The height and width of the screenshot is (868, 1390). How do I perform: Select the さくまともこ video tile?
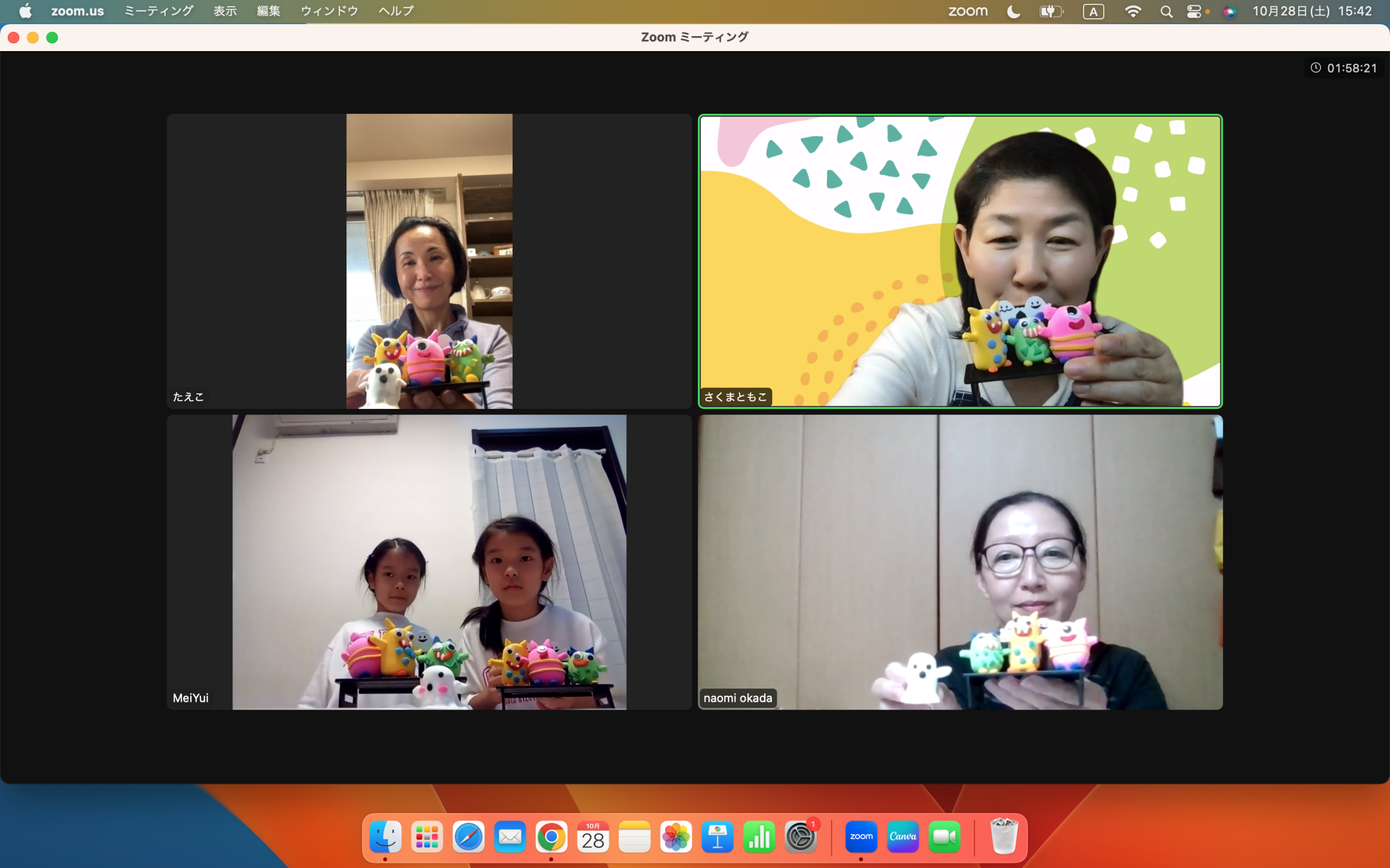pyautogui.click(x=960, y=261)
